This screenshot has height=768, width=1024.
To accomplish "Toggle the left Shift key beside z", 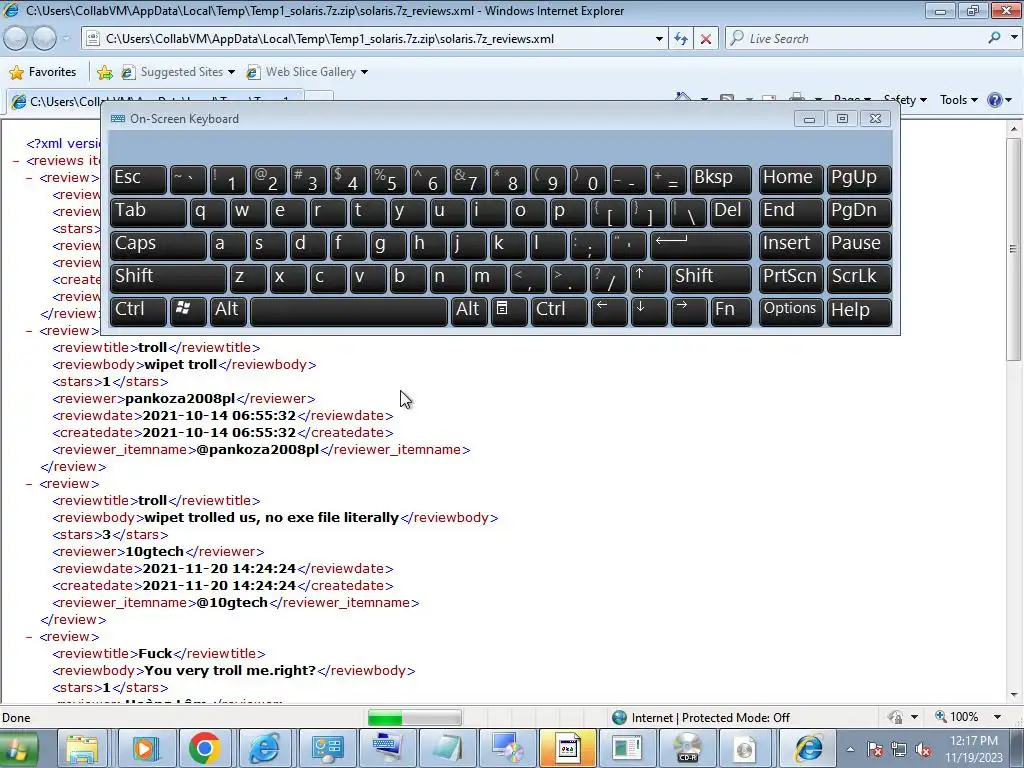I will [168, 278].
